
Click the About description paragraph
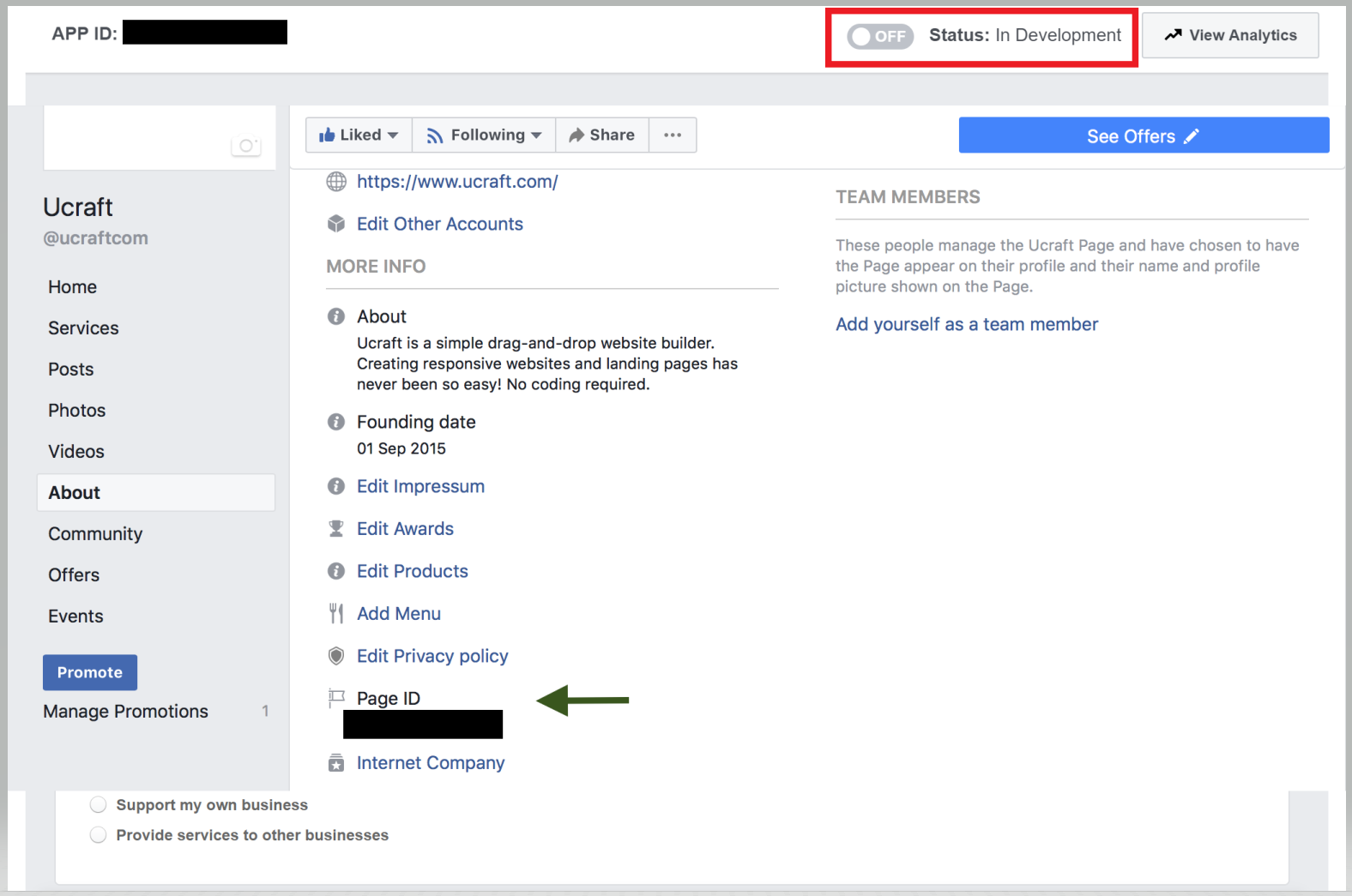click(x=547, y=364)
